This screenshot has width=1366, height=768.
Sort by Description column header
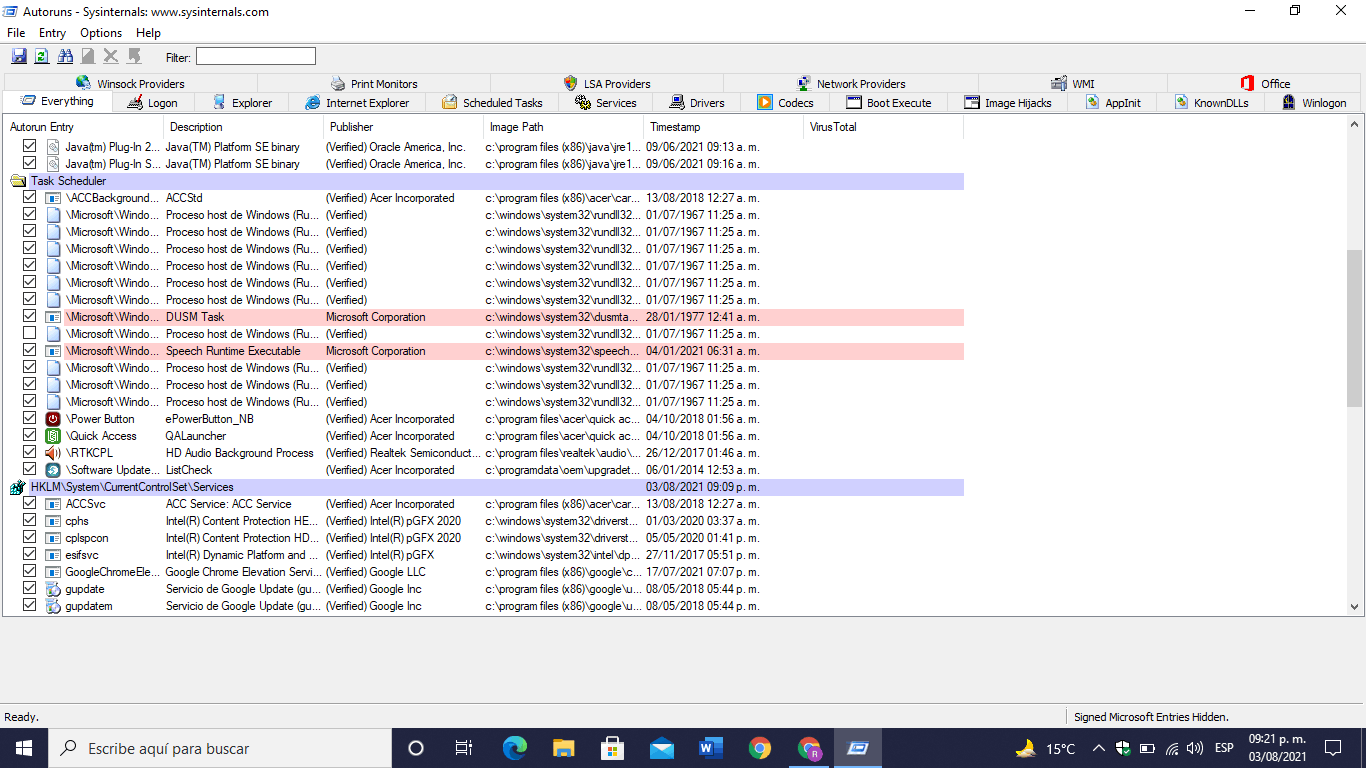pyautogui.click(x=244, y=127)
